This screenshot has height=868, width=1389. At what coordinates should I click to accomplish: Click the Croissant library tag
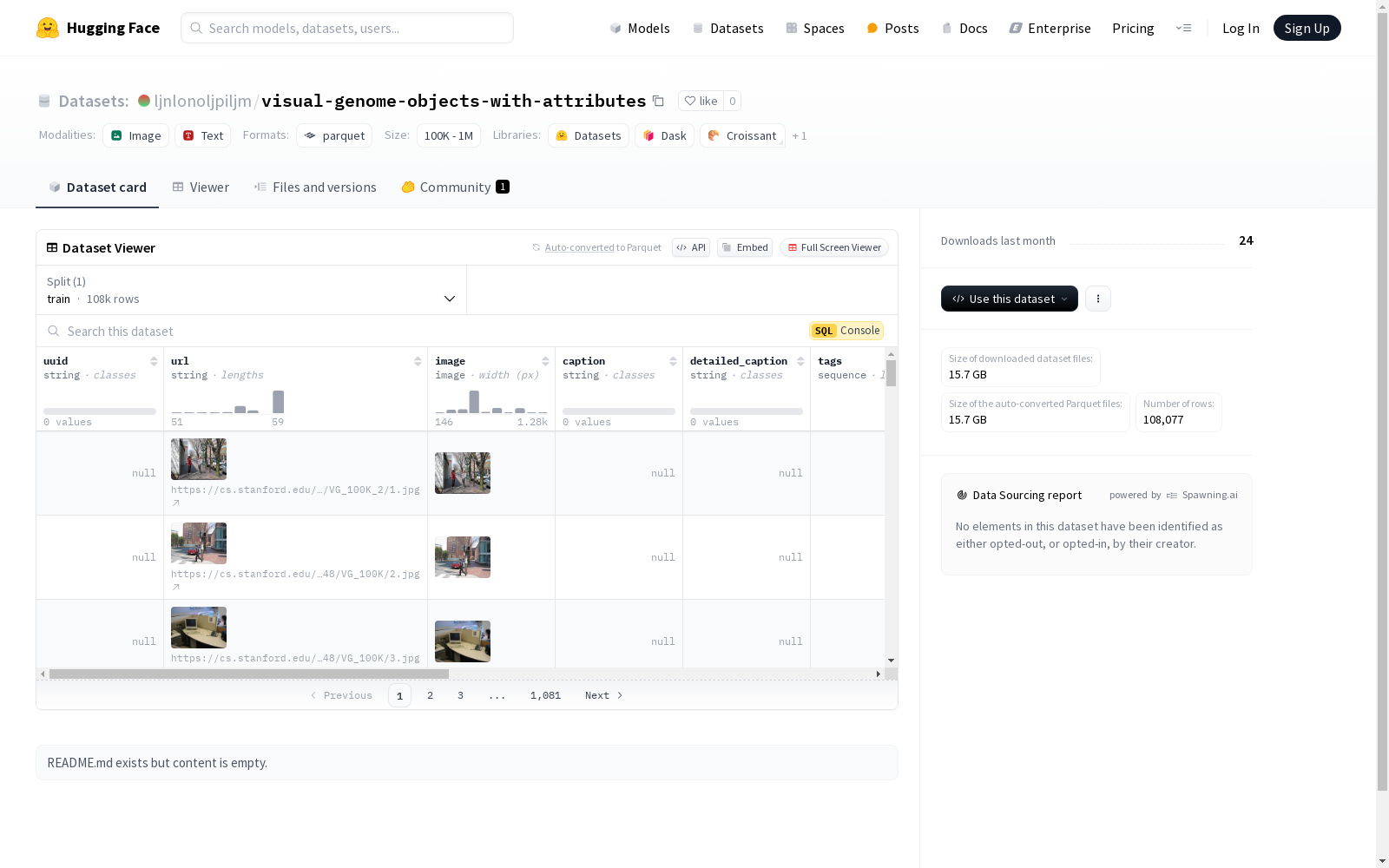pos(742,135)
